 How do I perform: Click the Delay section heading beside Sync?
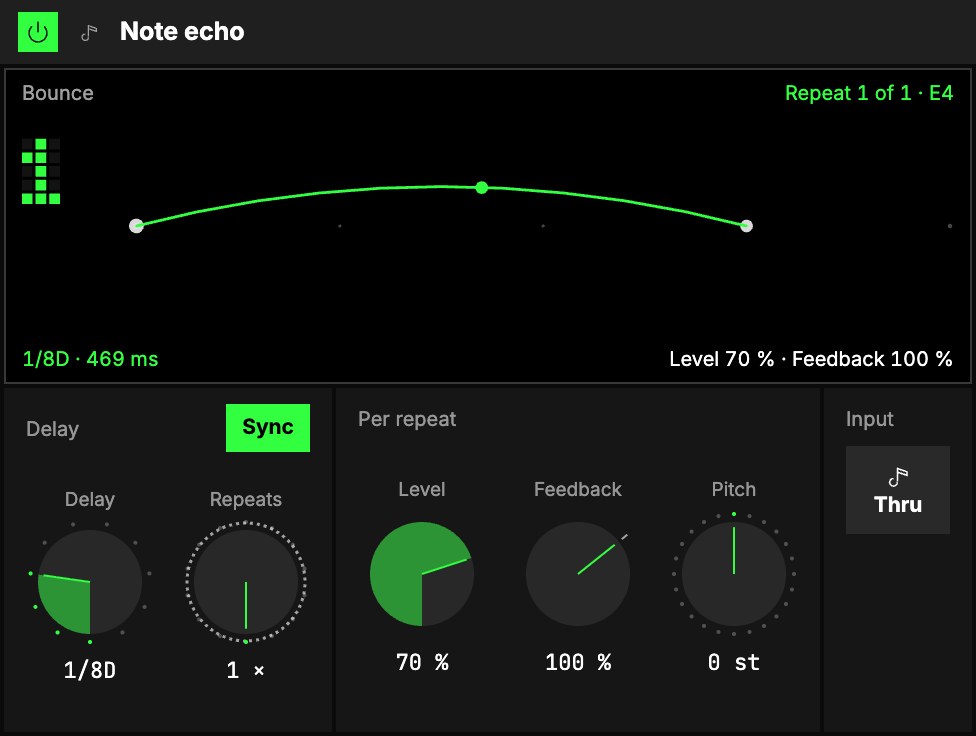coord(52,429)
